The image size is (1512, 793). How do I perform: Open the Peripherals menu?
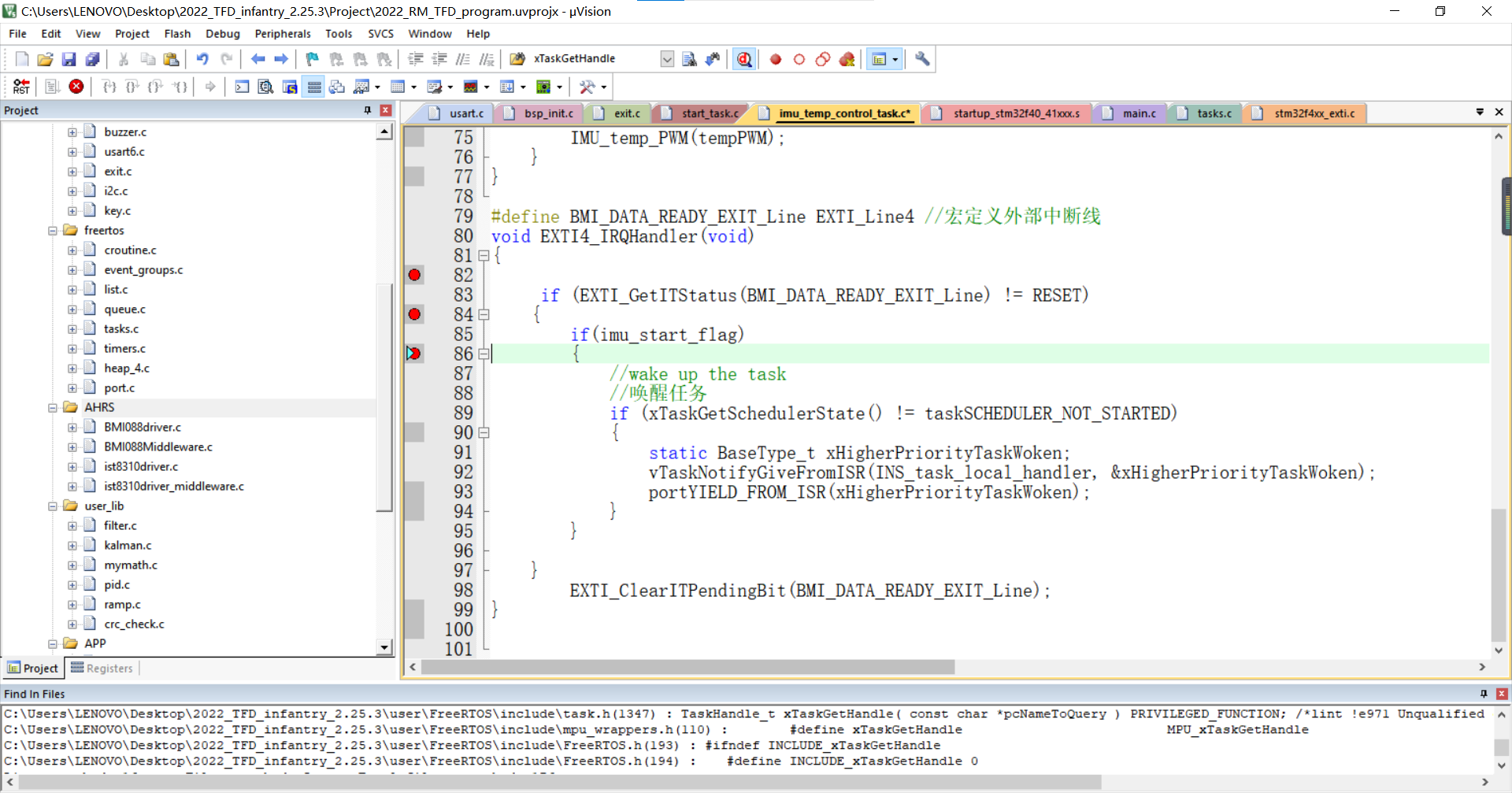pyautogui.click(x=283, y=34)
